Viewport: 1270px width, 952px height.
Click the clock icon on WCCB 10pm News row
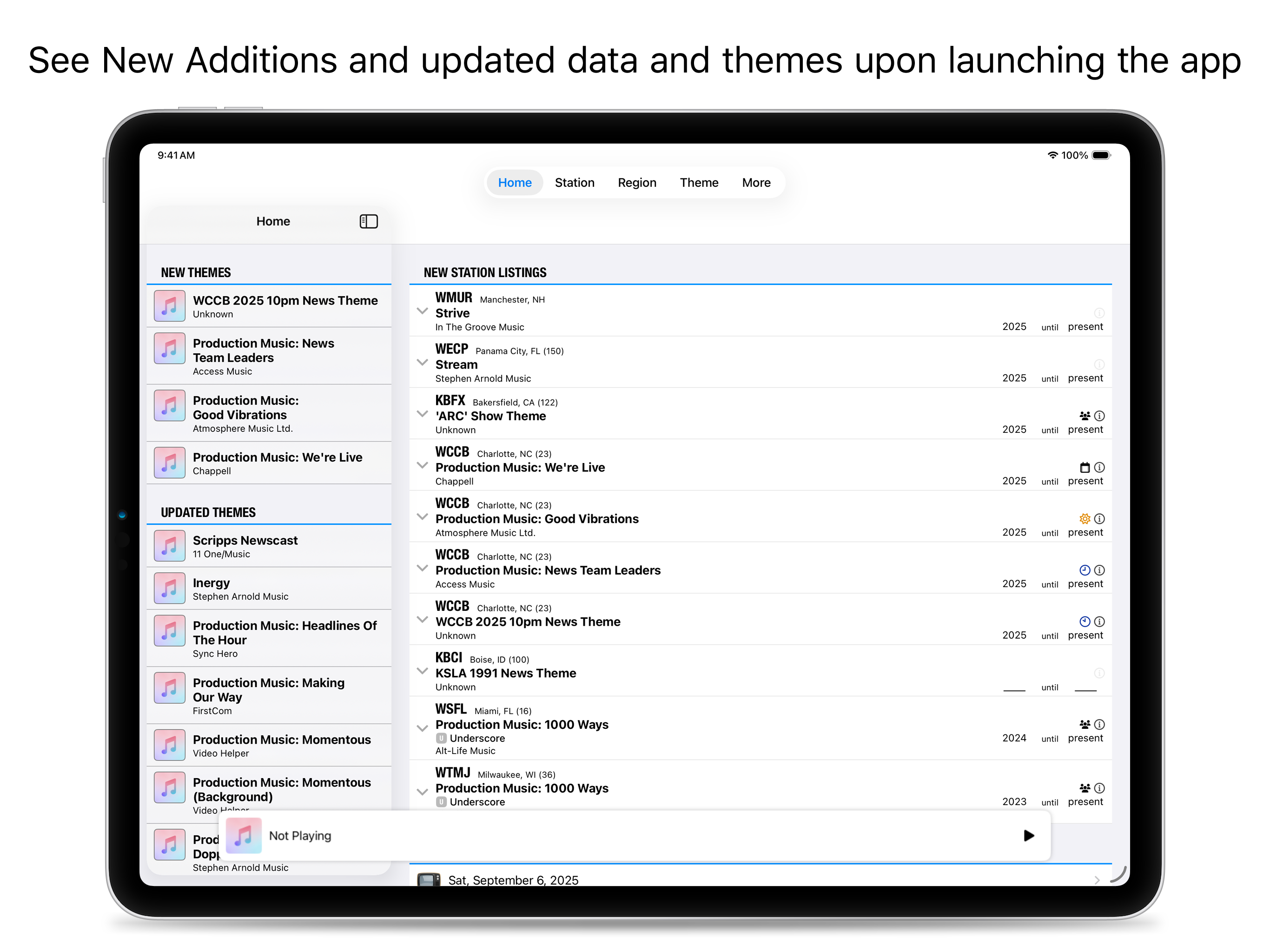[1085, 621]
